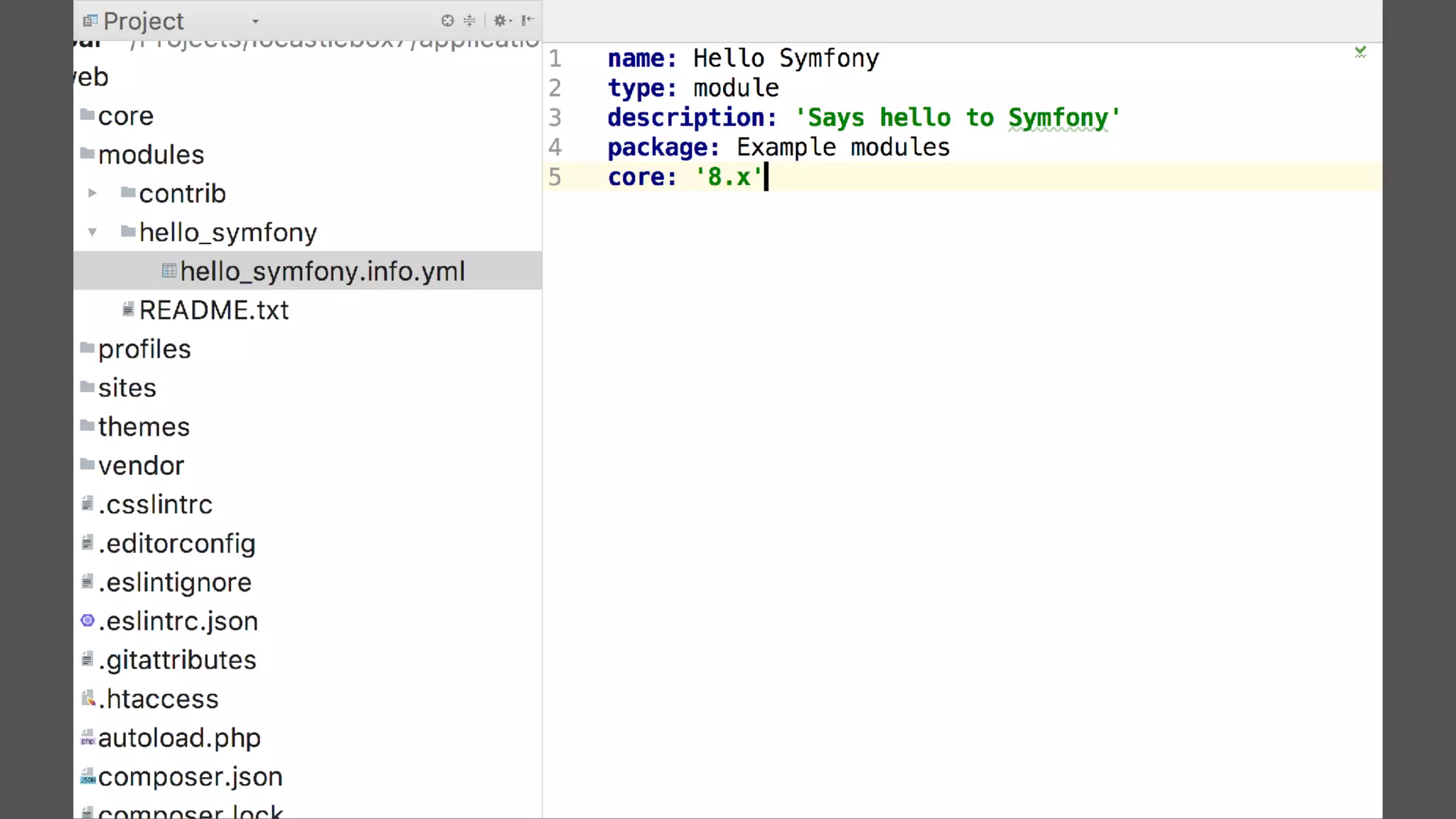This screenshot has width=1456, height=819.
Task: Open the Project view dropdown arrow
Action: pyautogui.click(x=255, y=21)
